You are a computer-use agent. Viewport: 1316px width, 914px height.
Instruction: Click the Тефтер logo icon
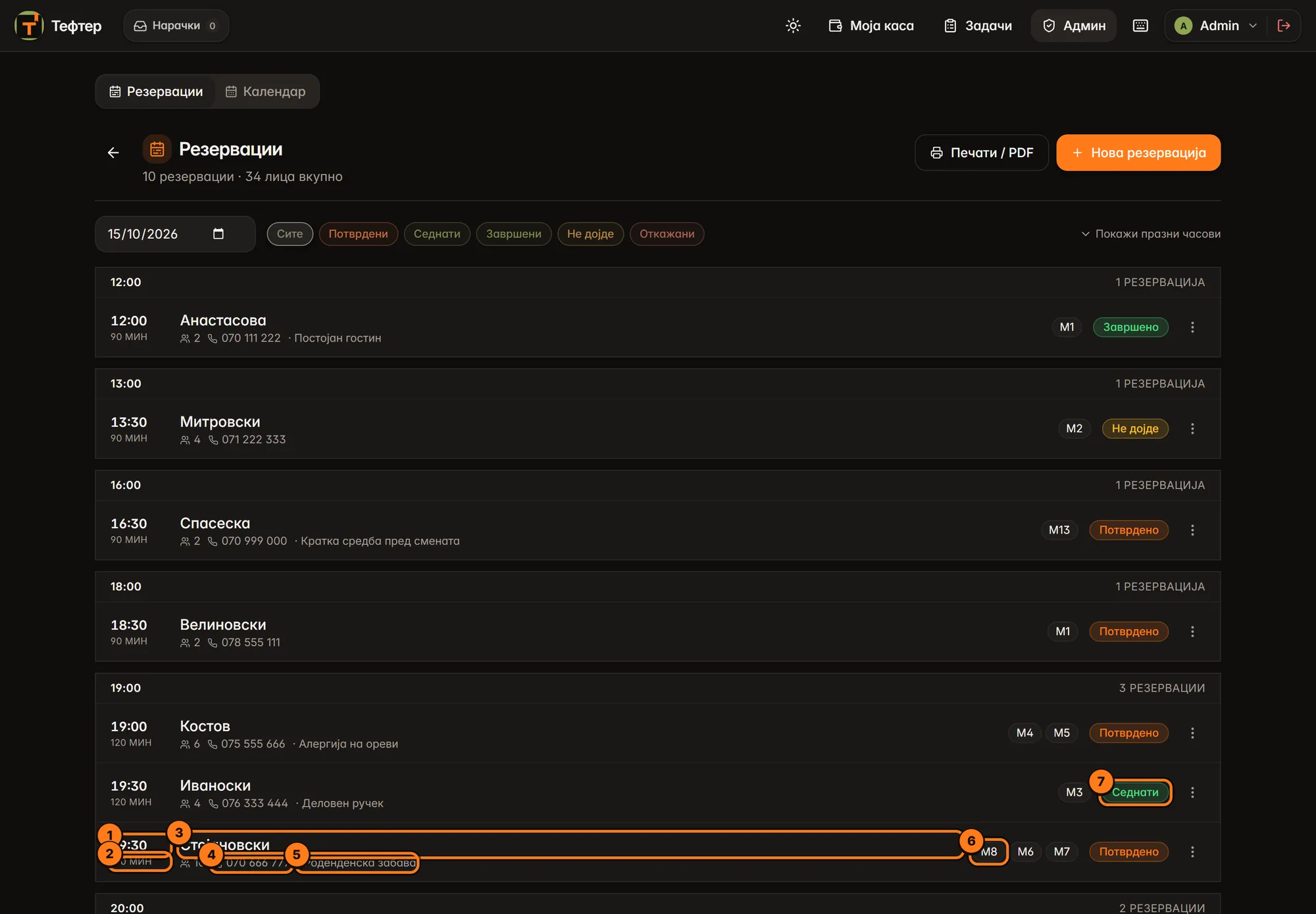click(x=29, y=26)
